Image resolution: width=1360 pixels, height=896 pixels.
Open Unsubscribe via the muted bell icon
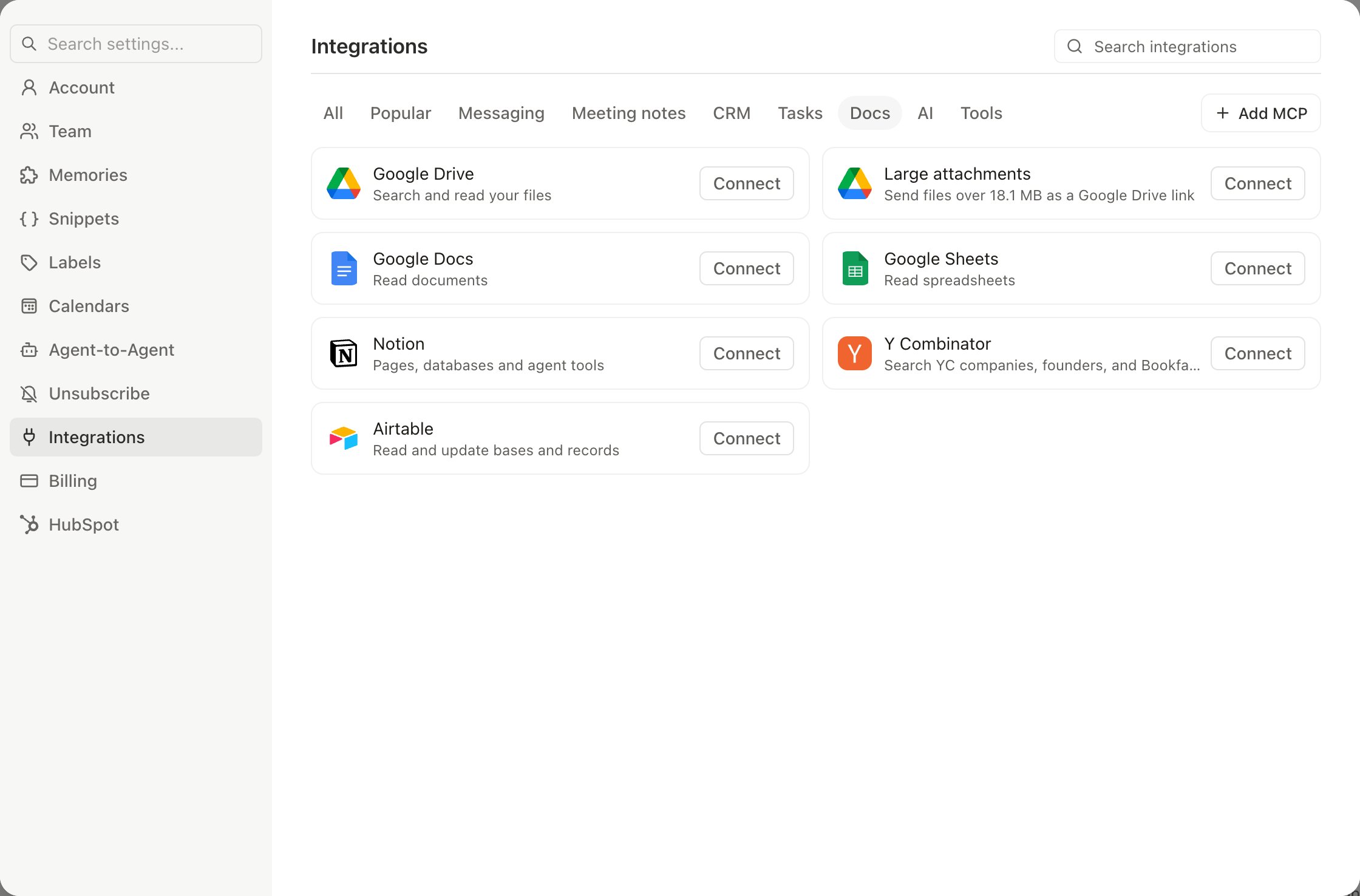29,393
